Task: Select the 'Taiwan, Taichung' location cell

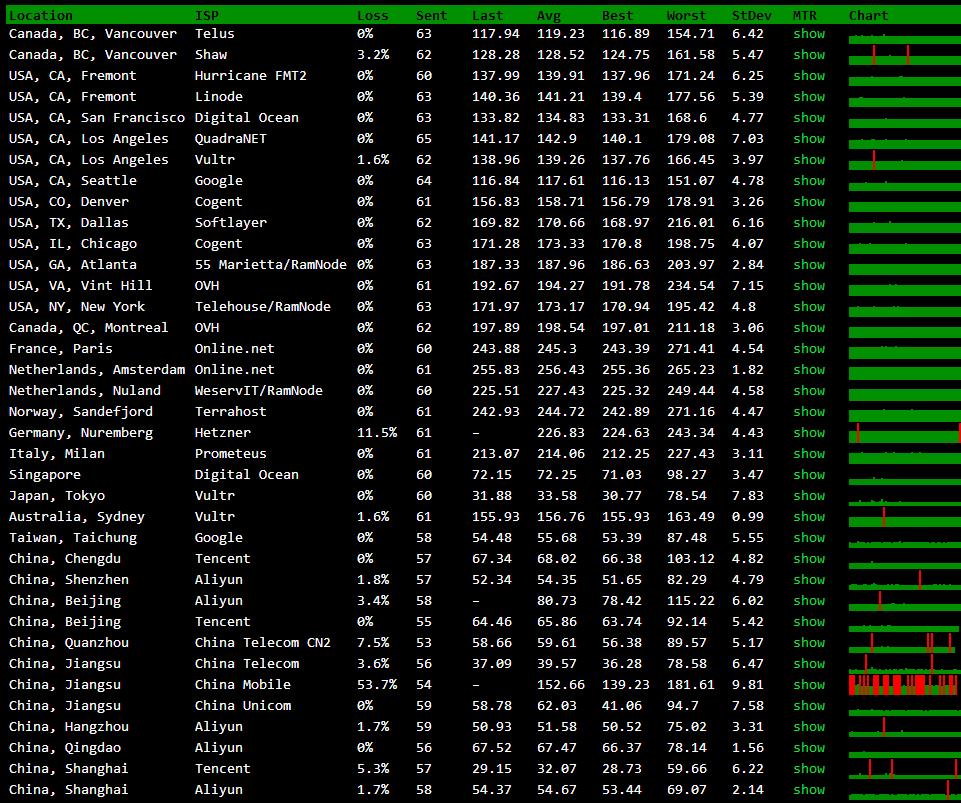Action: pos(73,538)
